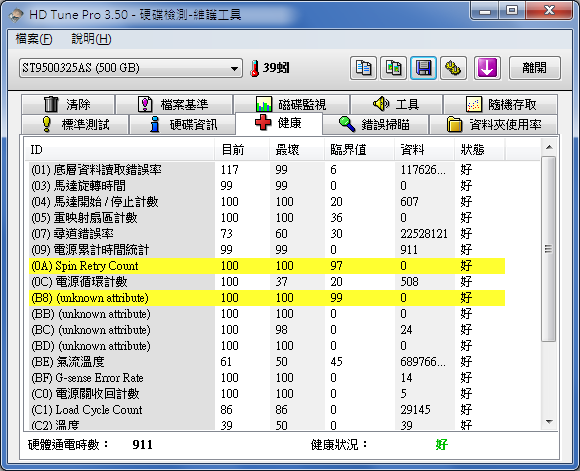580x471 pixels.
Task: Click green health status 好 at bottom
Action: click(x=442, y=444)
